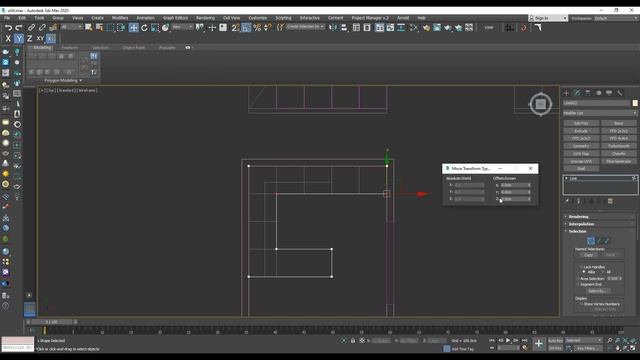Image resolution: width=640 pixels, height=360 pixels.
Task: Constrain transform to X axis
Action: [x=8, y=38]
